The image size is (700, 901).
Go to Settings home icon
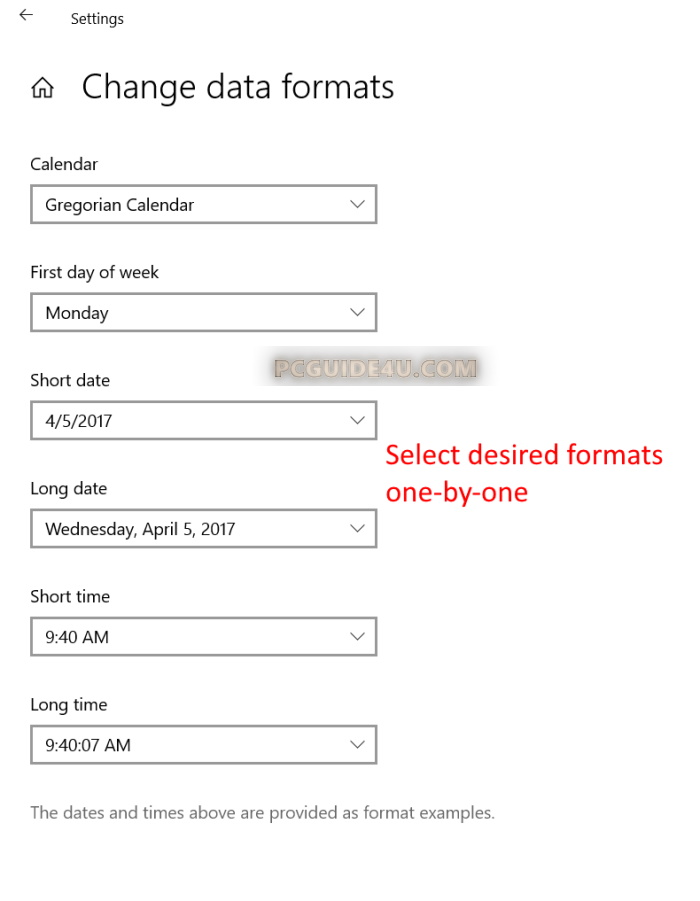coord(42,88)
